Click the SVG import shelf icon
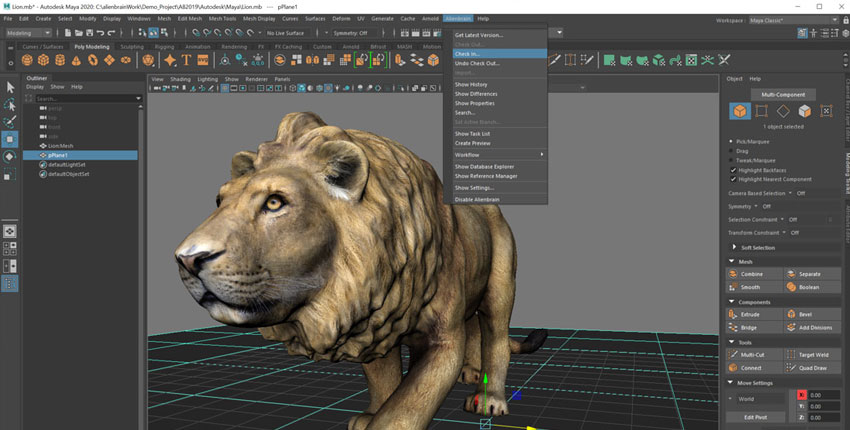The width and height of the screenshot is (850, 430). [203, 60]
